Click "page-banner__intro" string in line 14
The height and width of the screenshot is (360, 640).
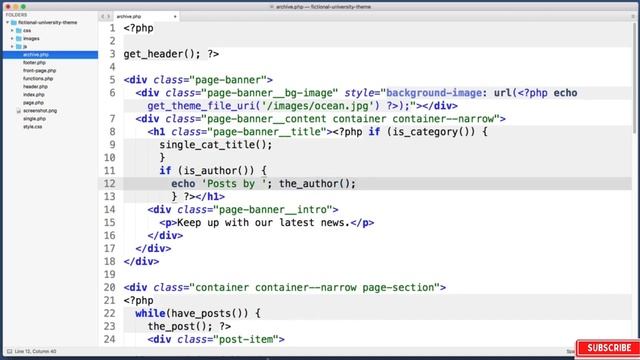click(273, 210)
